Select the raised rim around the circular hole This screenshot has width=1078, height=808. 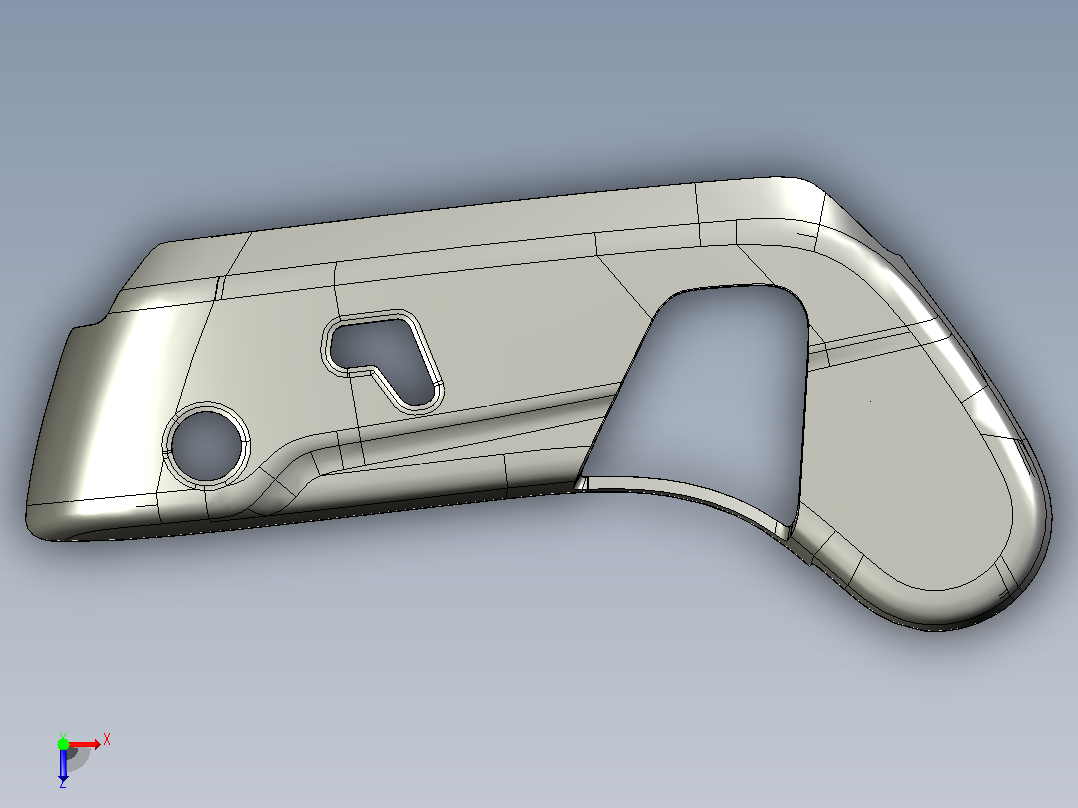click(206, 444)
